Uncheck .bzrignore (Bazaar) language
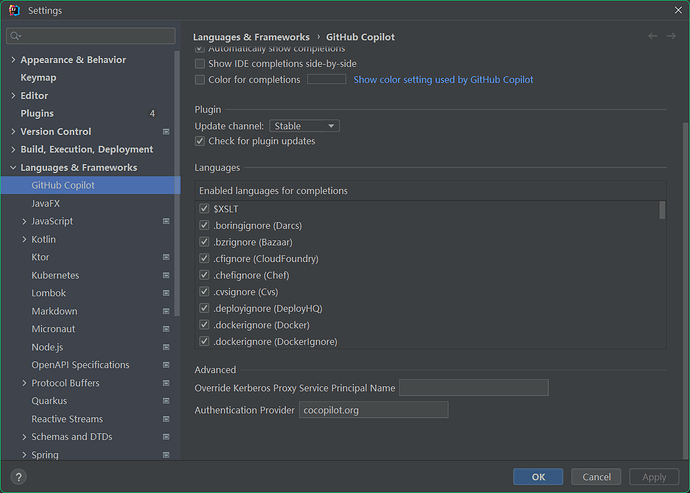This screenshot has height=493, width=690. coord(204,242)
